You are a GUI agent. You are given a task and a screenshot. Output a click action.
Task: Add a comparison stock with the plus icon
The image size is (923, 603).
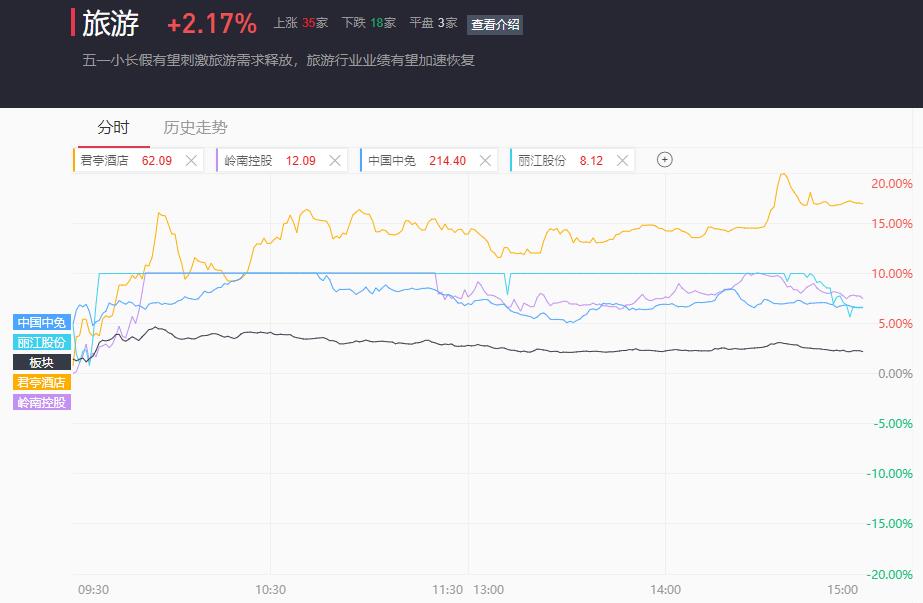[x=665, y=160]
